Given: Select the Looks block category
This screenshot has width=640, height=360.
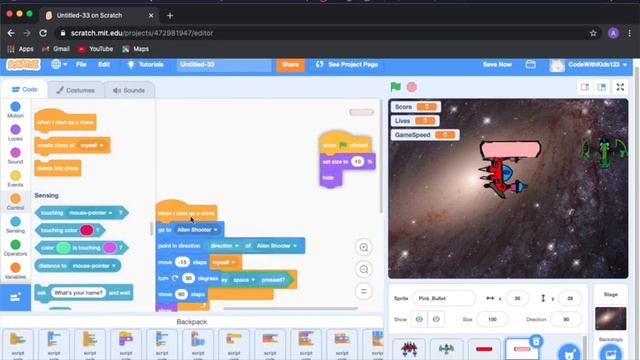Looking at the screenshot, I should click(16, 133).
